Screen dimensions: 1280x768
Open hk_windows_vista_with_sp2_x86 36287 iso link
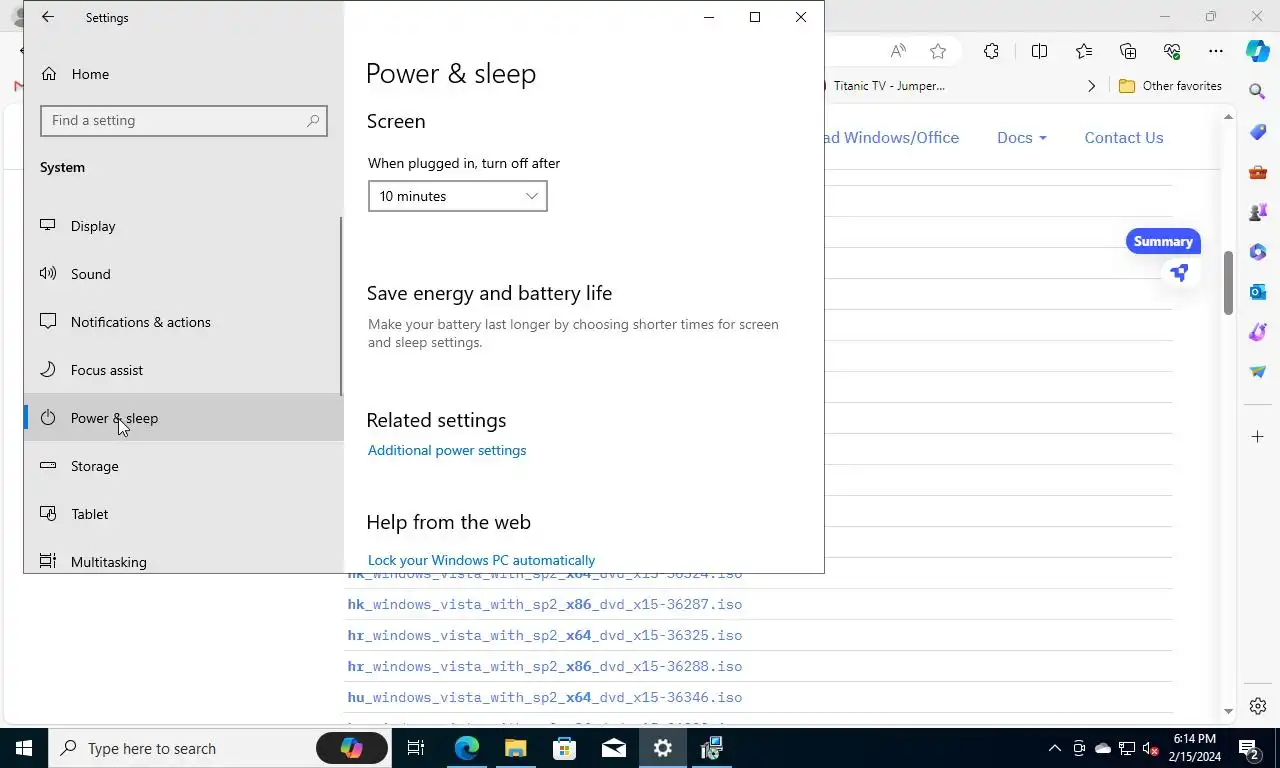point(545,604)
